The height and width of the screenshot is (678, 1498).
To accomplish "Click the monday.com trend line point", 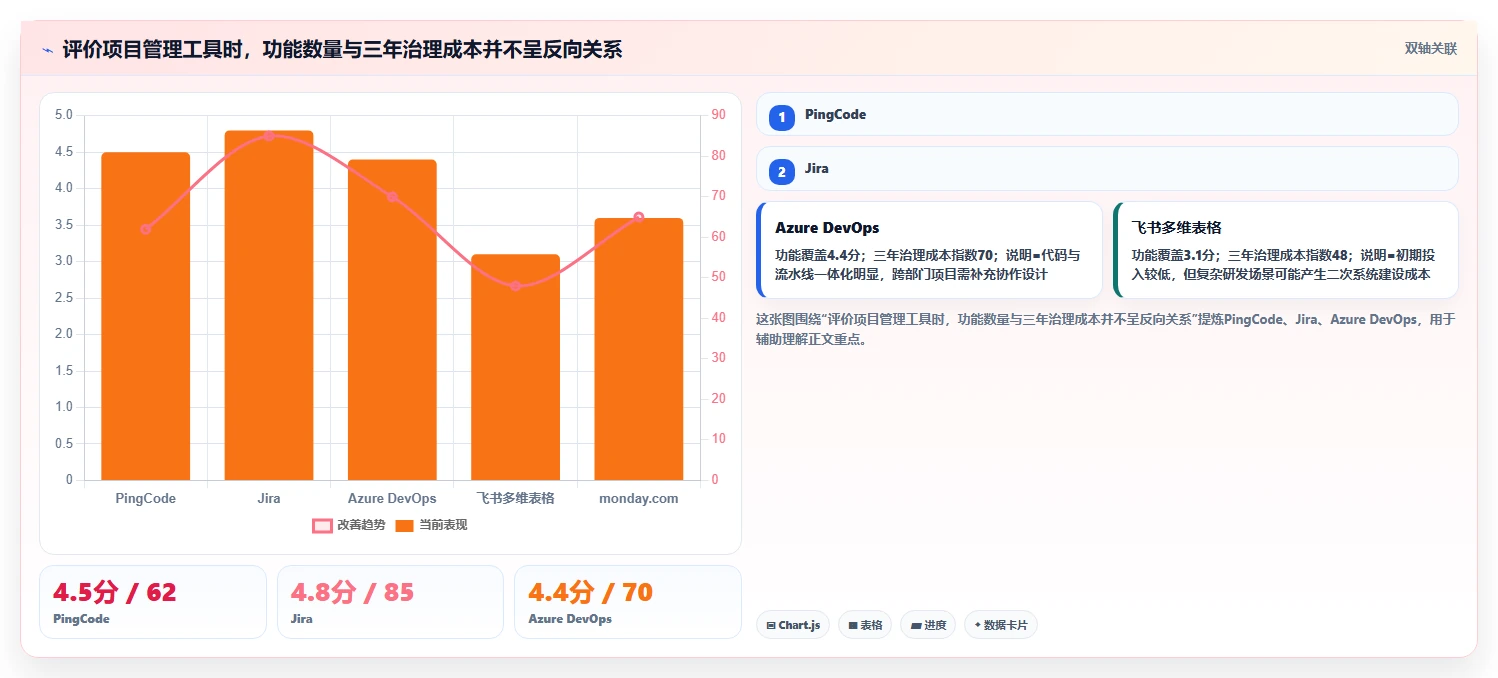I will (639, 217).
